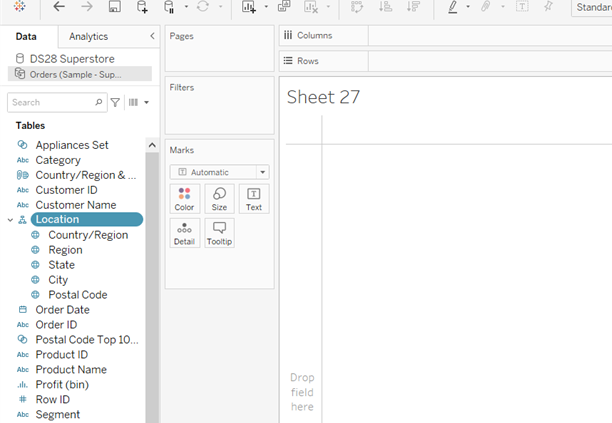
Task: Open the Color marks card
Action: 184,198
